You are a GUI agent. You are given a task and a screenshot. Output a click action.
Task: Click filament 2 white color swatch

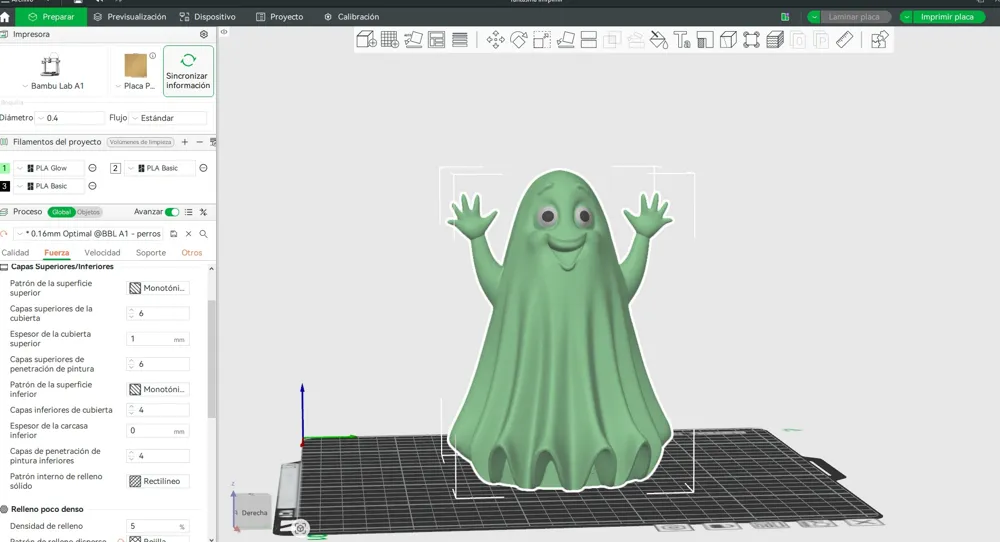pyautogui.click(x=115, y=168)
